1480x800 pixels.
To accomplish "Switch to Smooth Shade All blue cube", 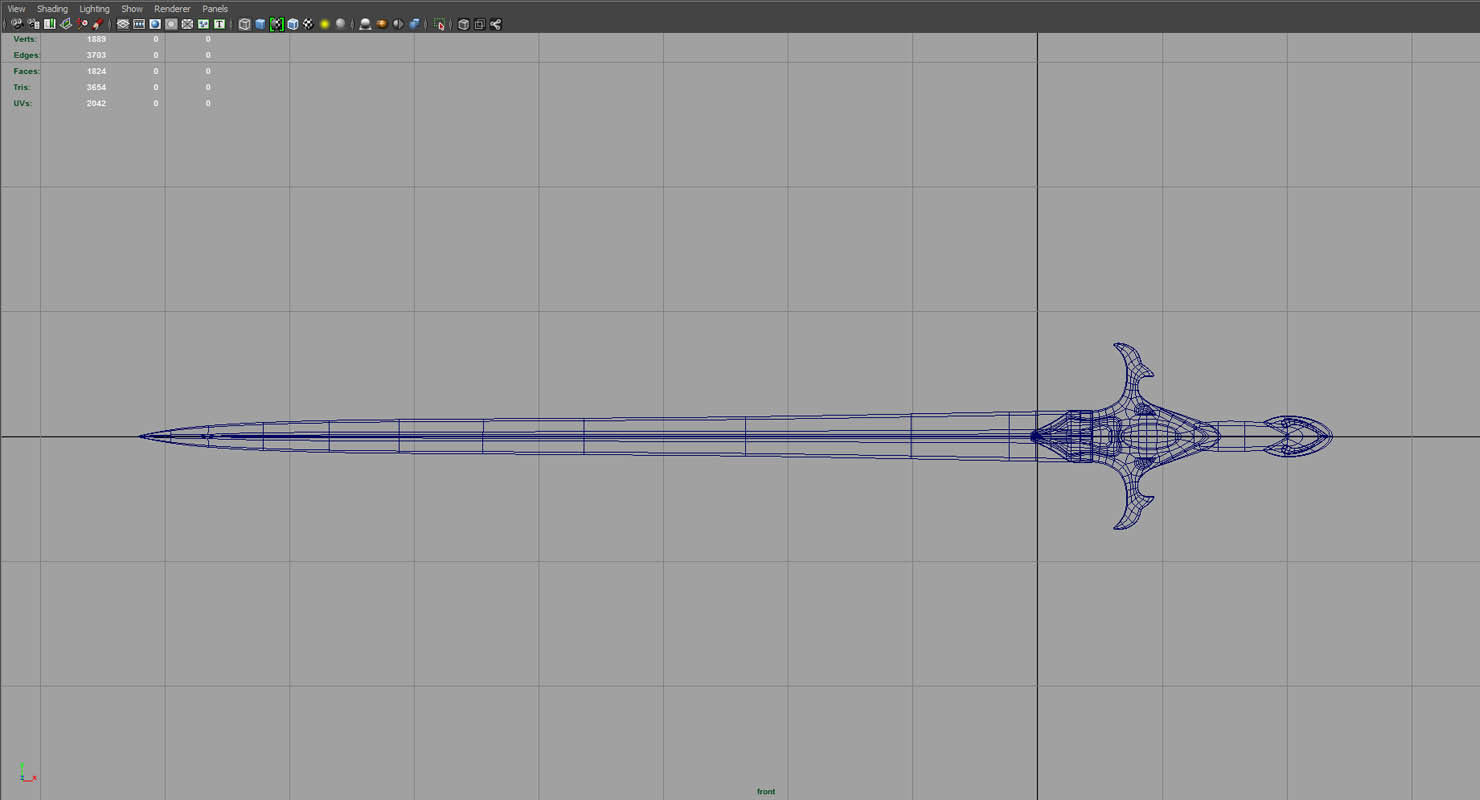I will pos(260,24).
